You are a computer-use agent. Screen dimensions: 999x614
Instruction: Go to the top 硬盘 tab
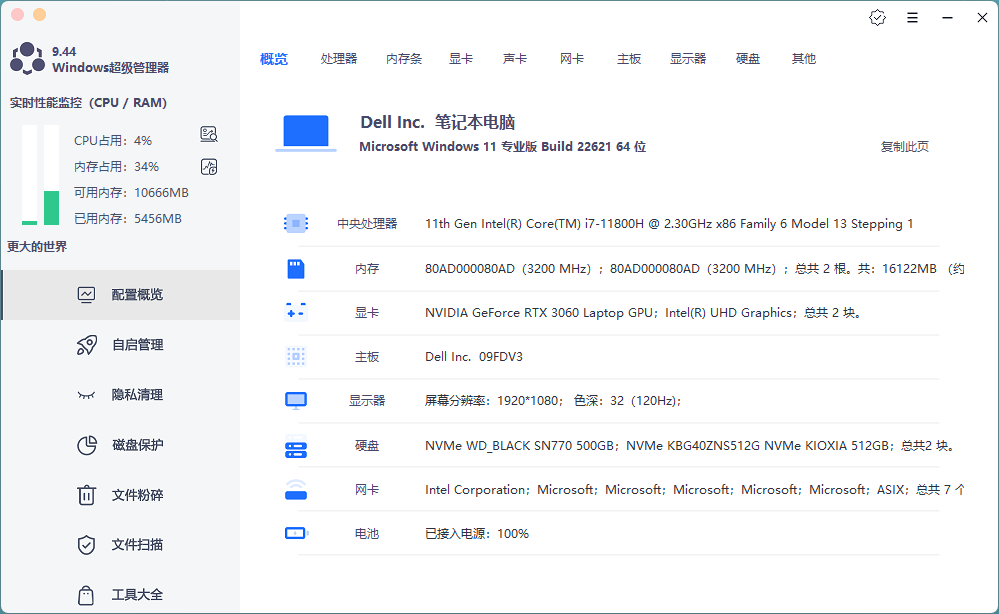tap(748, 59)
